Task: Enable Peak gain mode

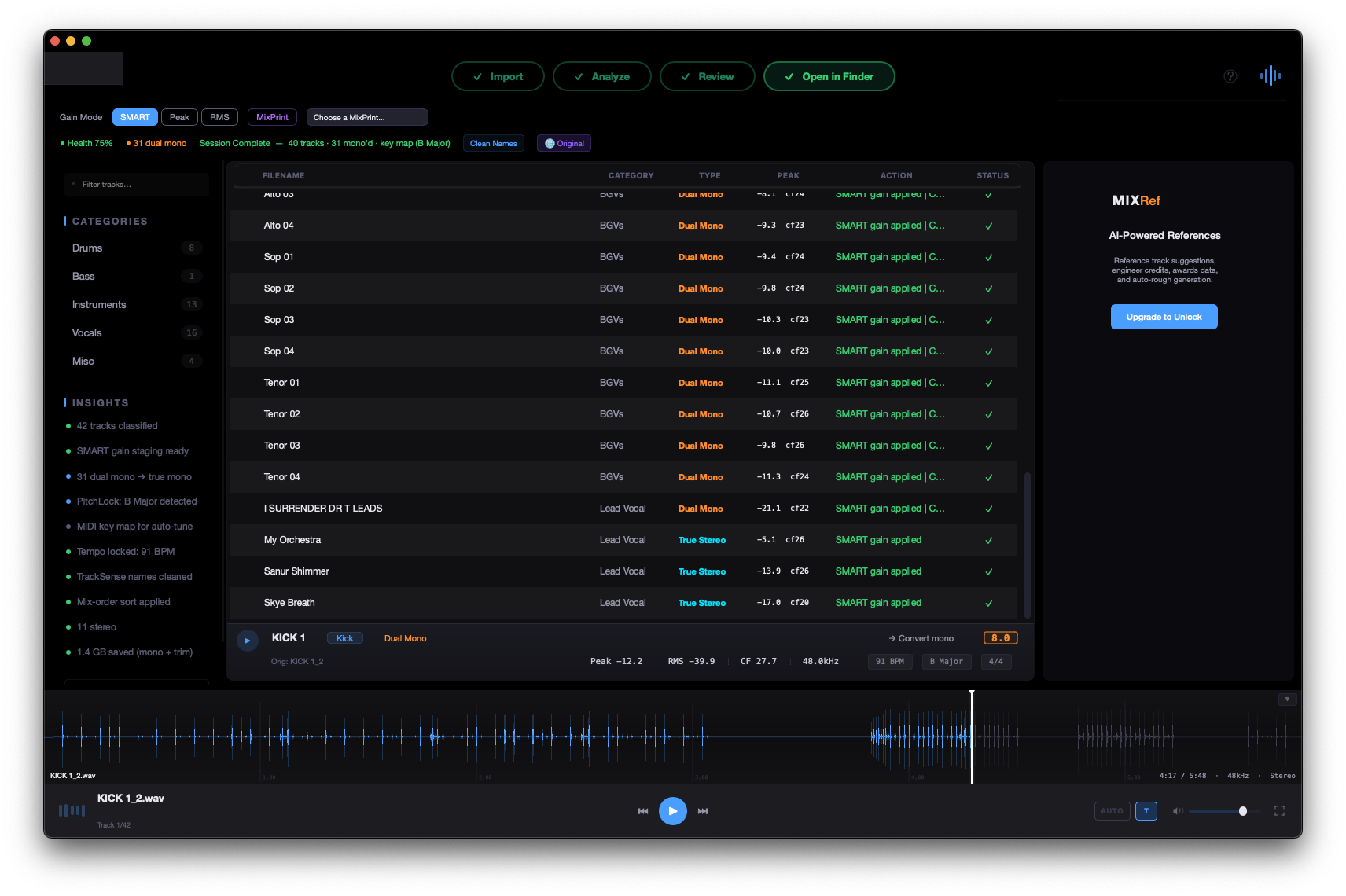Action: [x=179, y=116]
